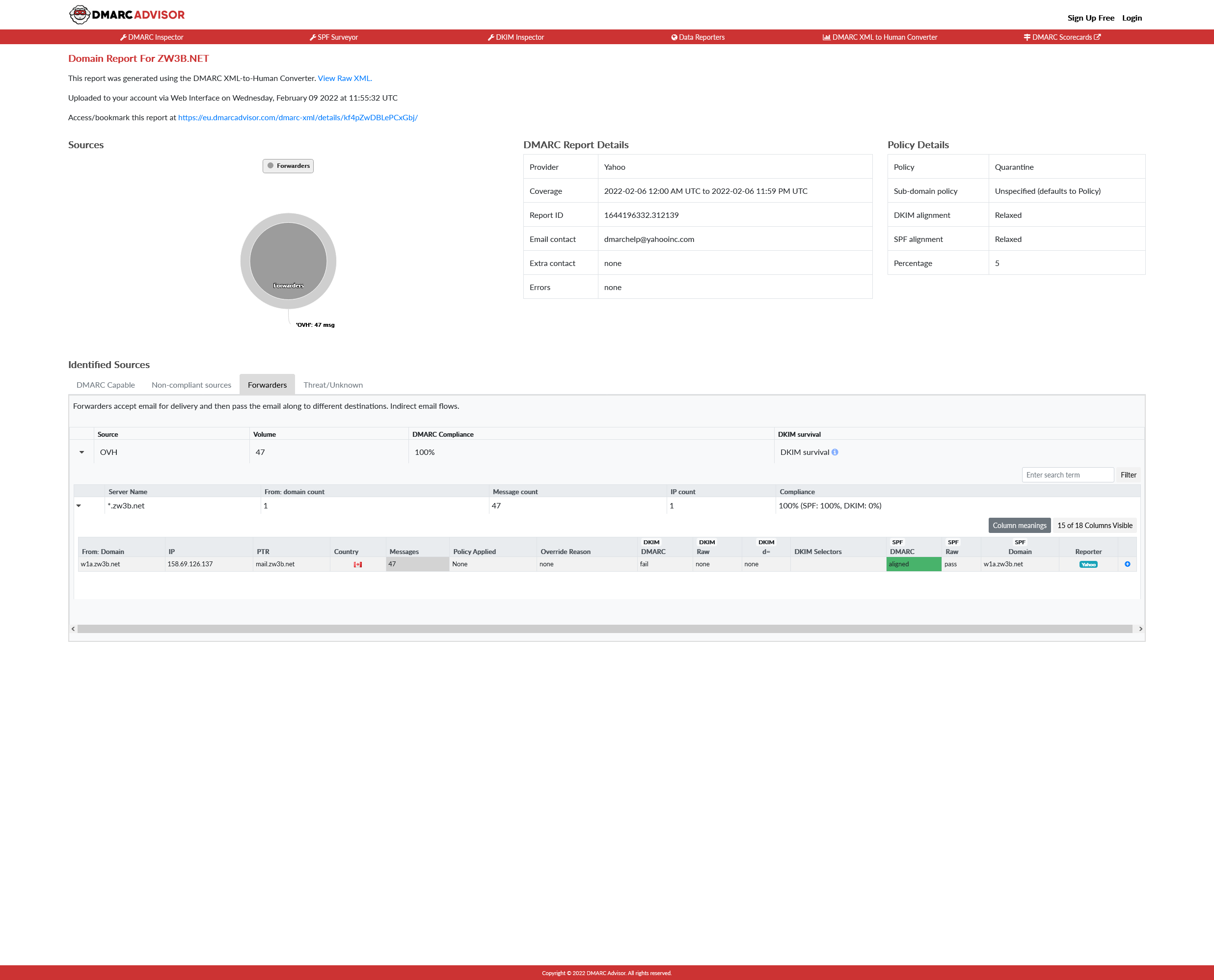Viewport: 1214px width, 980px height.
Task: Toggle the Forwarders chart legend item
Action: 288,166
